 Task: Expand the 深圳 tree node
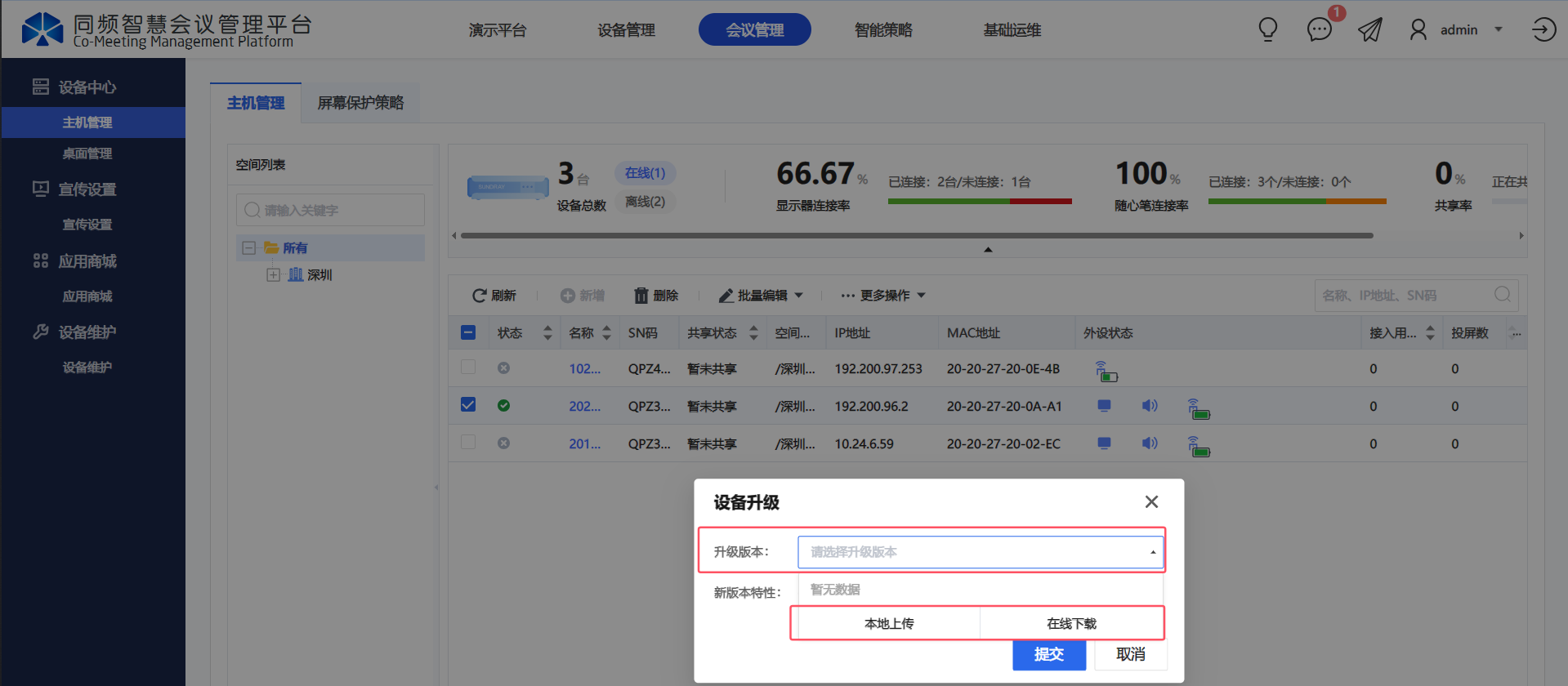(x=274, y=275)
